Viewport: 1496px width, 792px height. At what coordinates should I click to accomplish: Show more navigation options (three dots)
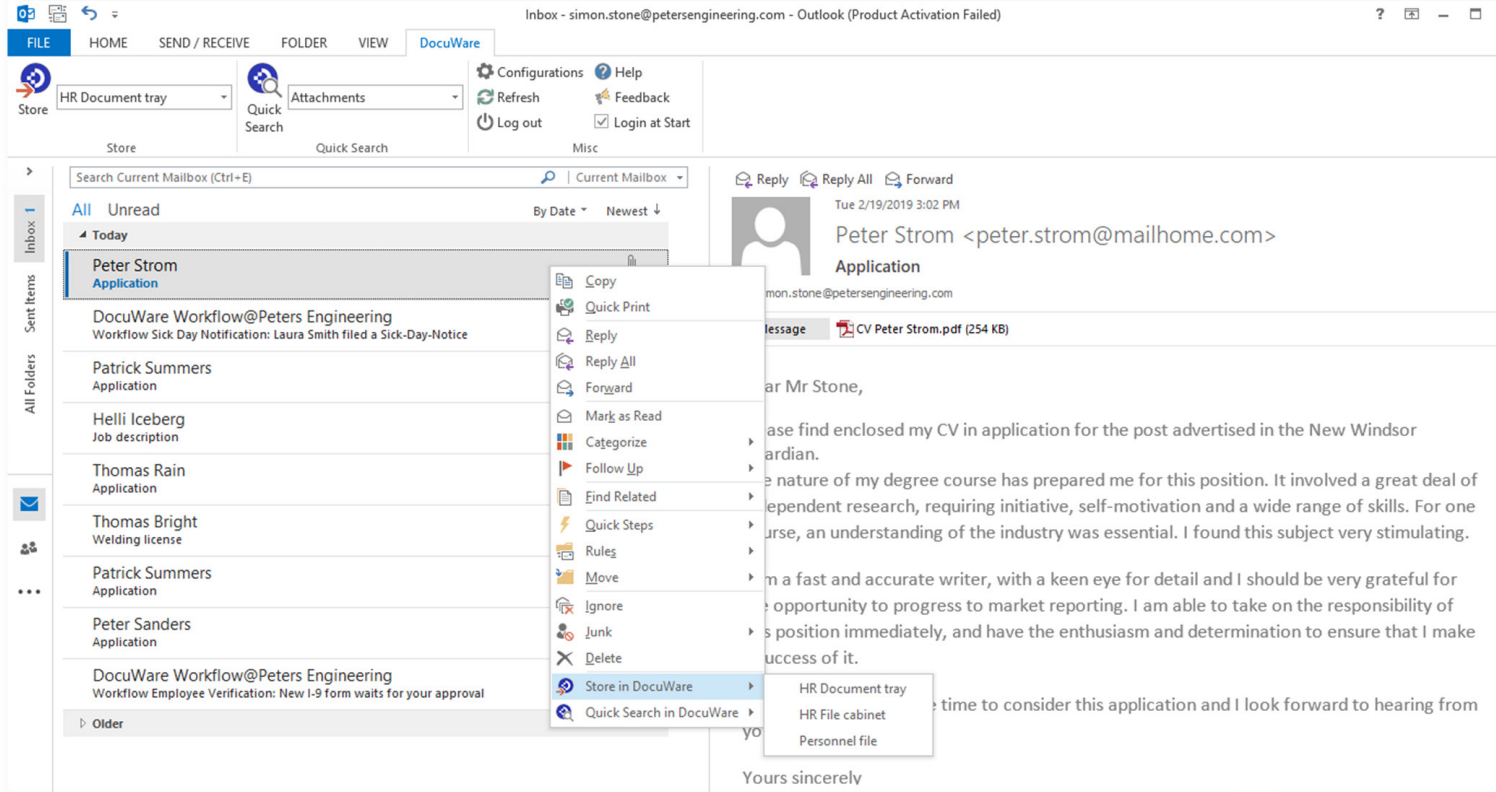29,591
